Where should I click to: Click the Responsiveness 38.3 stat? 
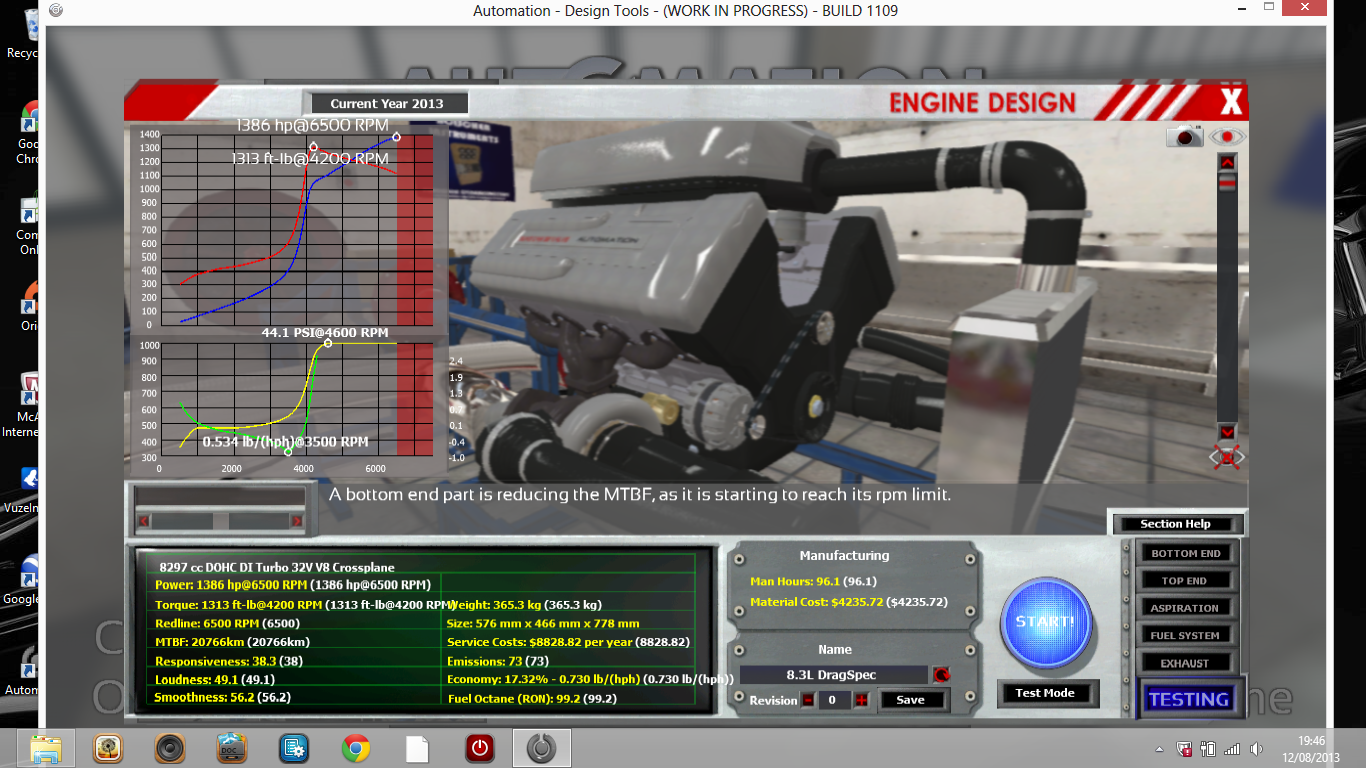(x=230, y=661)
